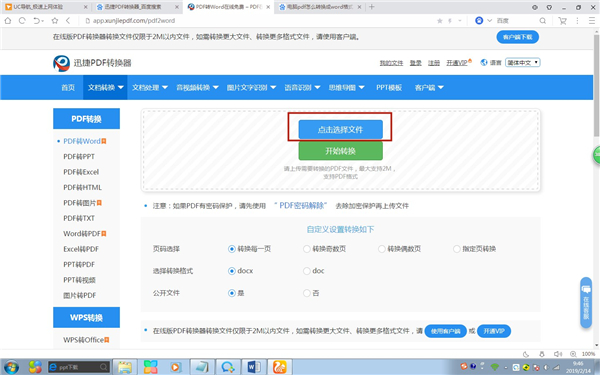Switch to UC导航 browser tab
The height and width of the screenshot is (375, 600).
tap(46, 7)
